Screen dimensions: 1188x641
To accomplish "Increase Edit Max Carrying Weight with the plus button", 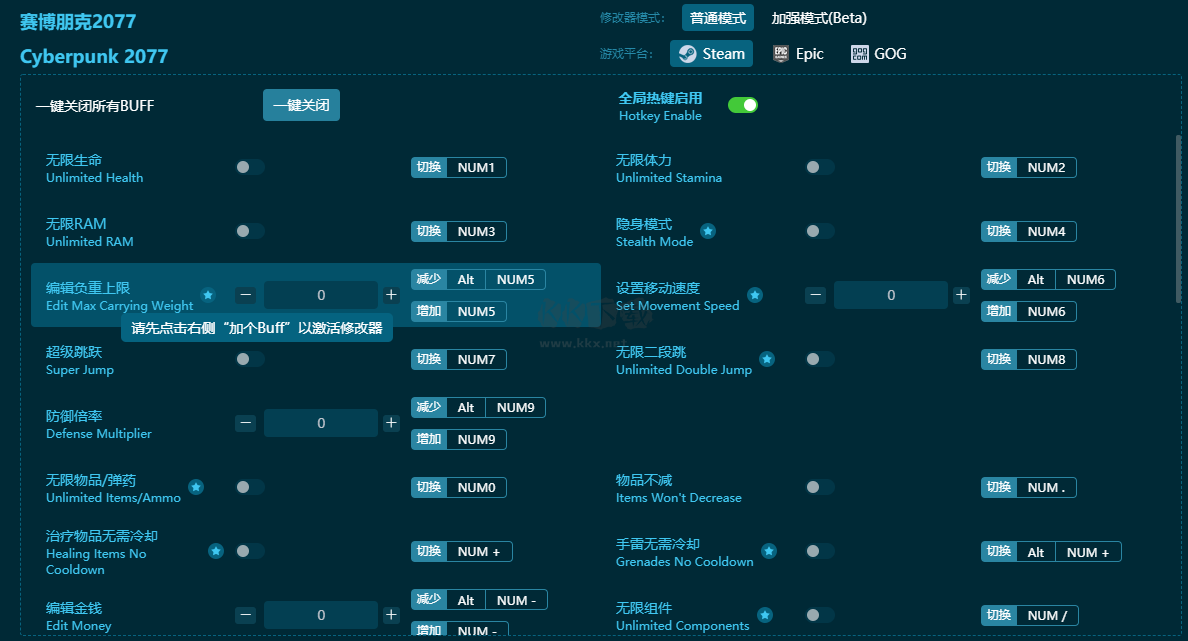I will point(391,295).
